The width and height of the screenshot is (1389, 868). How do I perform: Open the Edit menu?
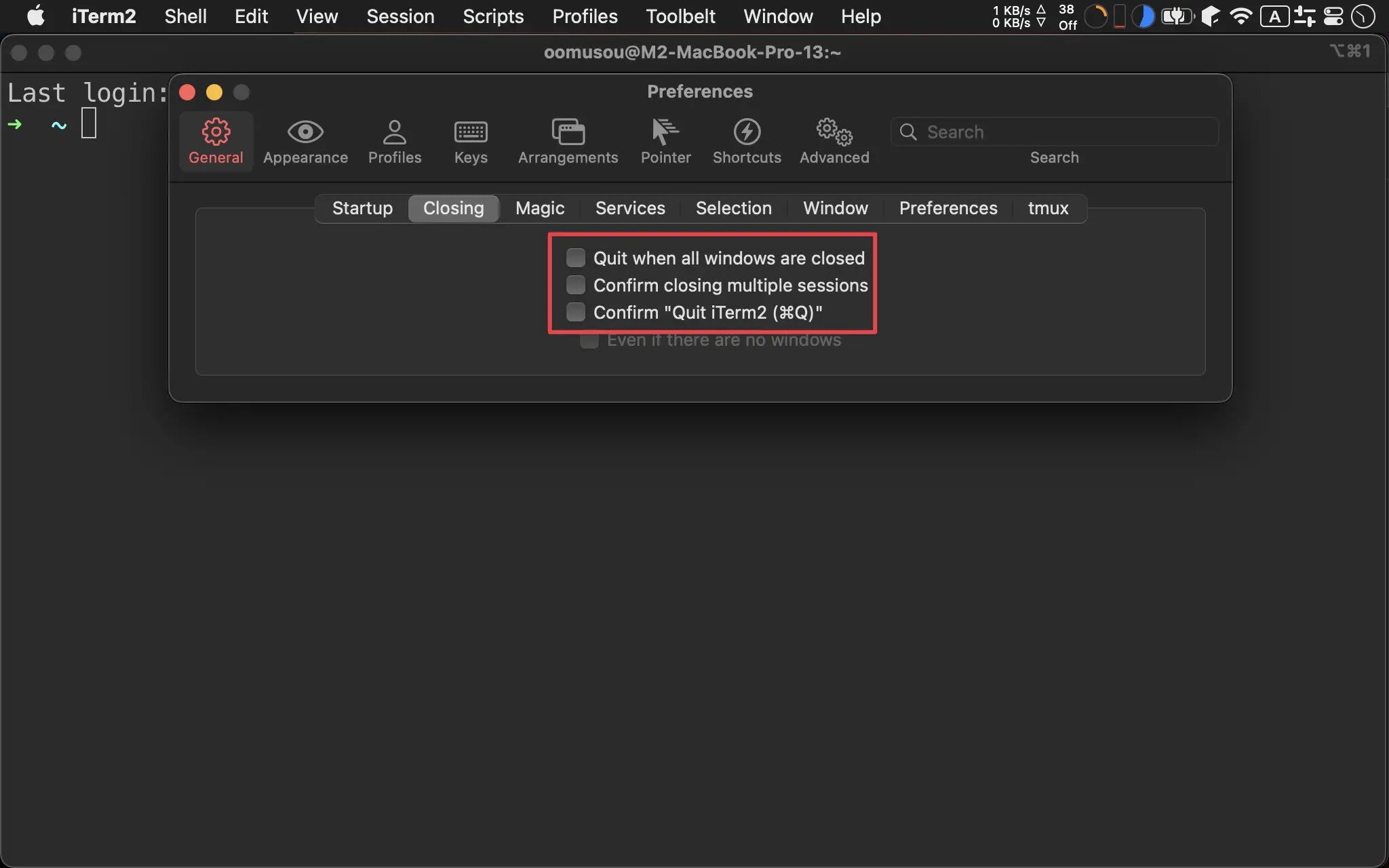(251, 16)
